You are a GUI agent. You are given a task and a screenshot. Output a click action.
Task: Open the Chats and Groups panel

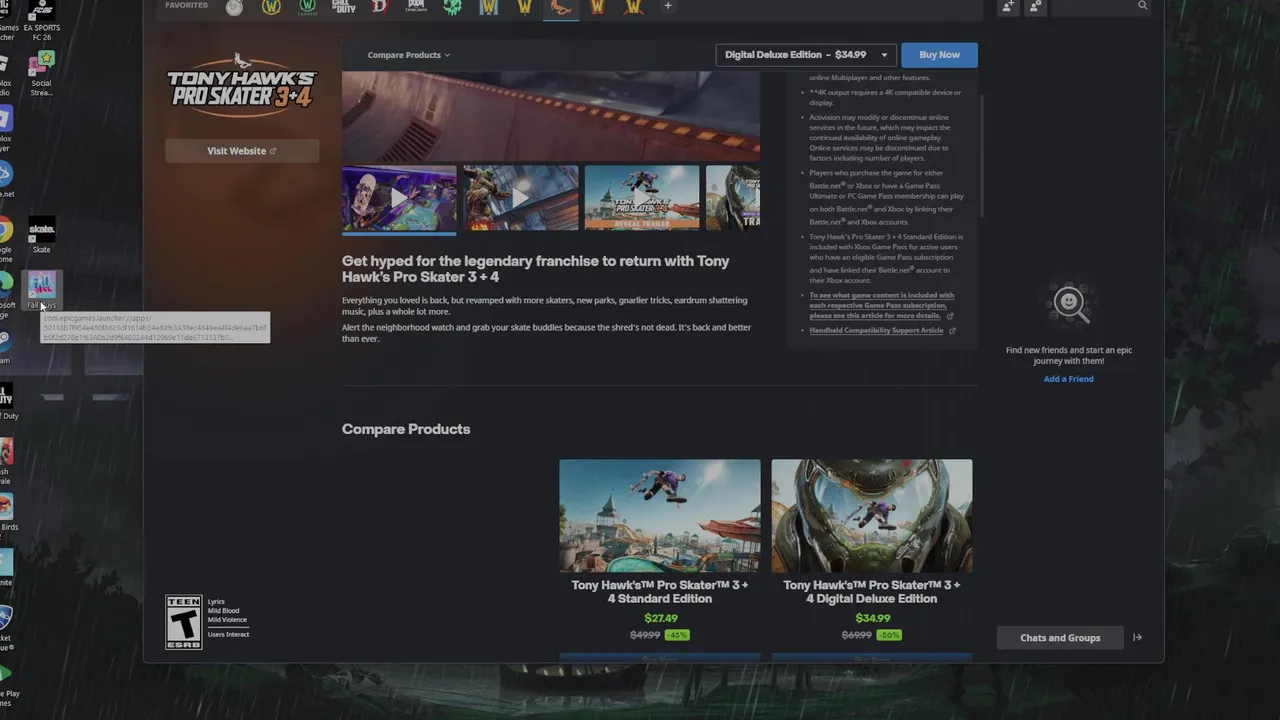pyautogui.click(x=1060, y=638)
